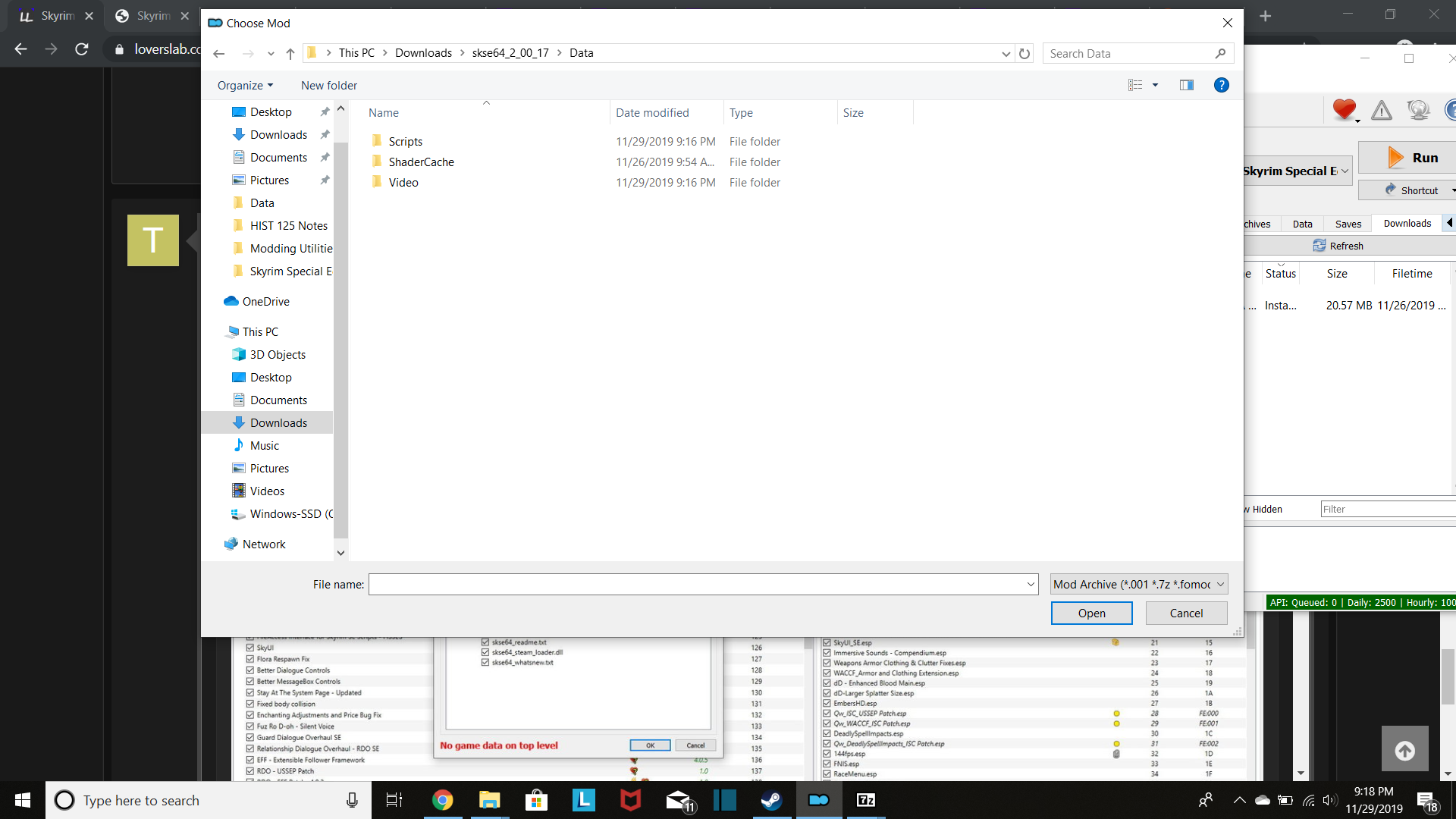Image resolution: width=1456 pixels, height=819 pixels.
Task: Click the red heart endorse icon
Action: coord(1344,110)
